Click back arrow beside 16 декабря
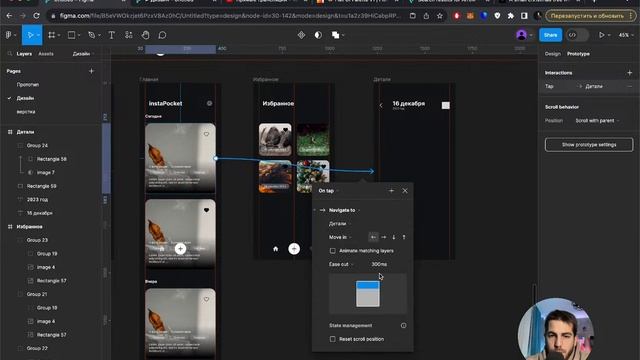The width and height of the screenshot is (640, 360). click(x=381, y=105)
